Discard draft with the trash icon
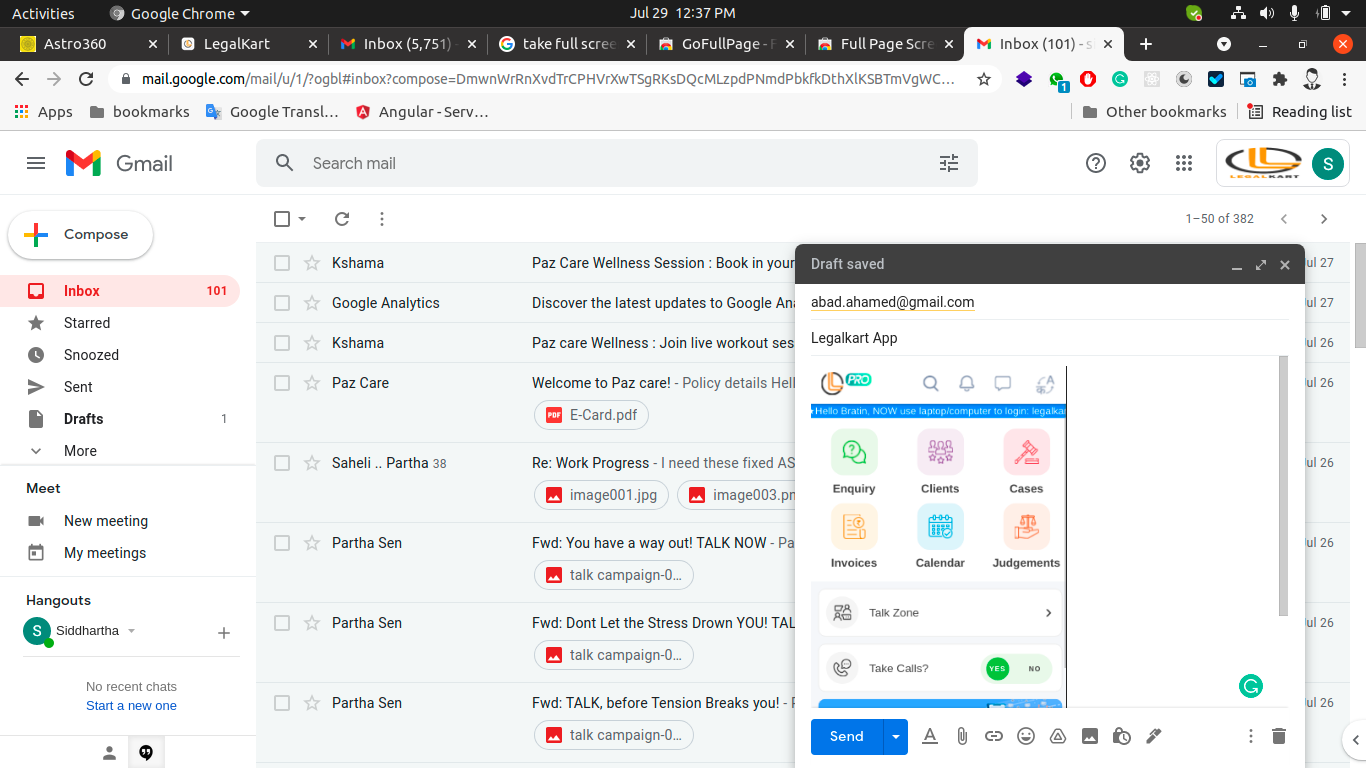 pyautogui.click(x=1278, y=736)
